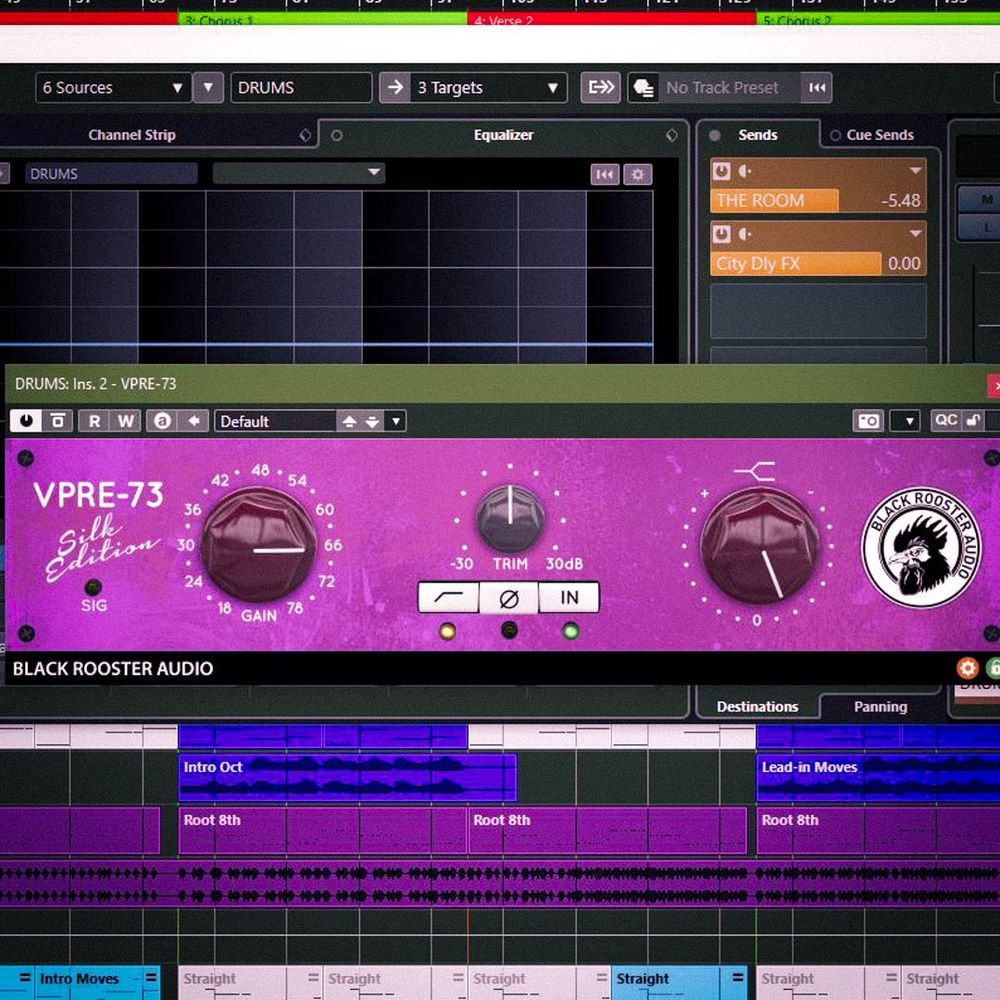Screen dimensions: 1000x1000
Task: Click the green lock icon at plugin footer
Action: (x=993, y=668)
